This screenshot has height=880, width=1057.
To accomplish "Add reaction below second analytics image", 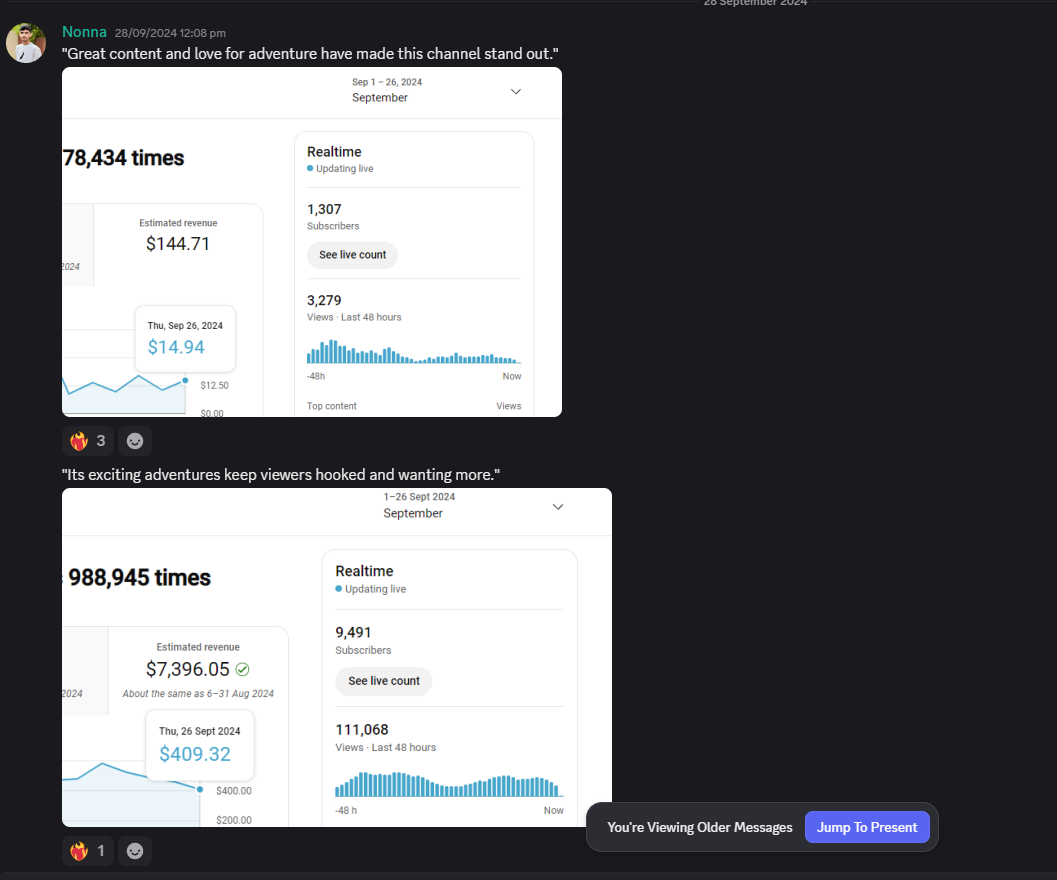I will (x=135, y=851).
